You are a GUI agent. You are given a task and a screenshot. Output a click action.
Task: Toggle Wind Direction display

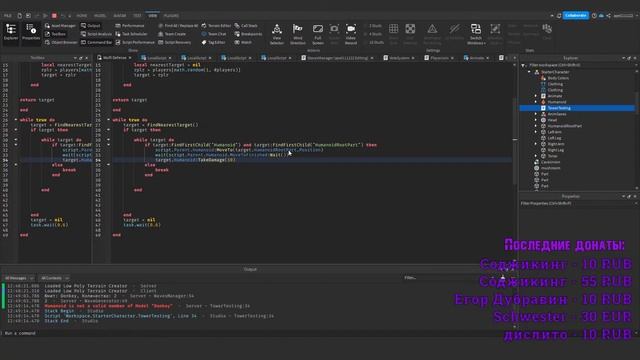[x=298, y=34]
